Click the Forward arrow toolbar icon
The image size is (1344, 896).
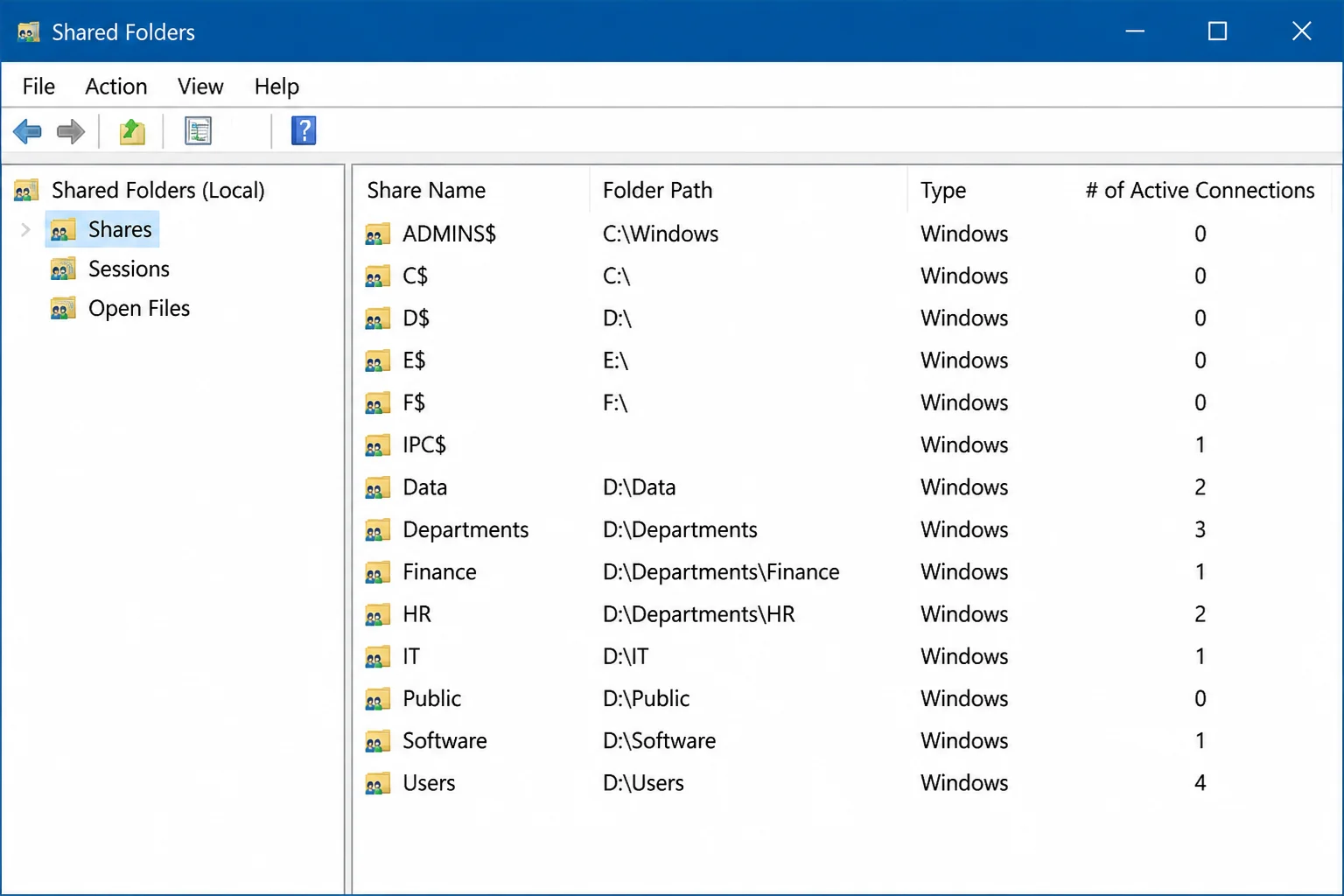pos(71,131)
